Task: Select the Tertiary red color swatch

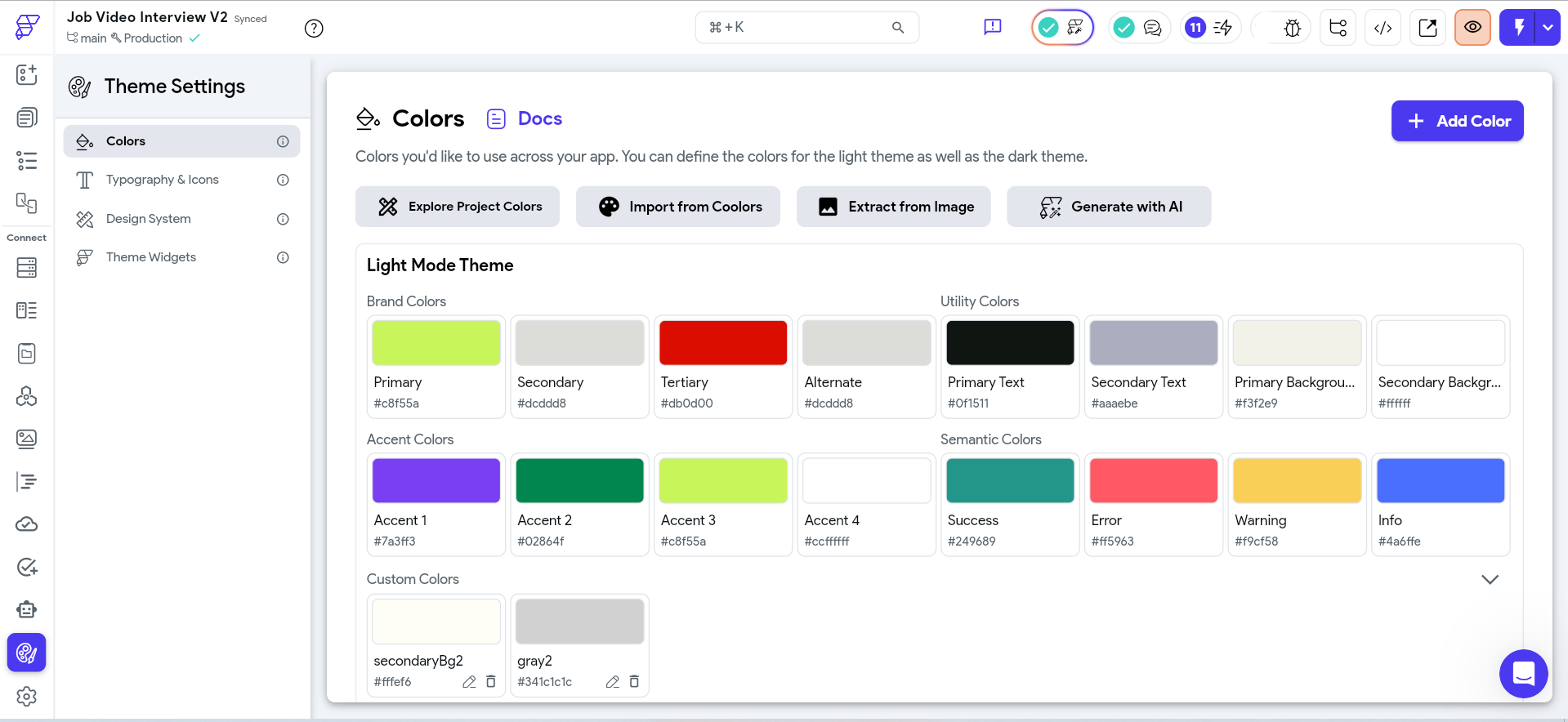Action: pos(722,343)
